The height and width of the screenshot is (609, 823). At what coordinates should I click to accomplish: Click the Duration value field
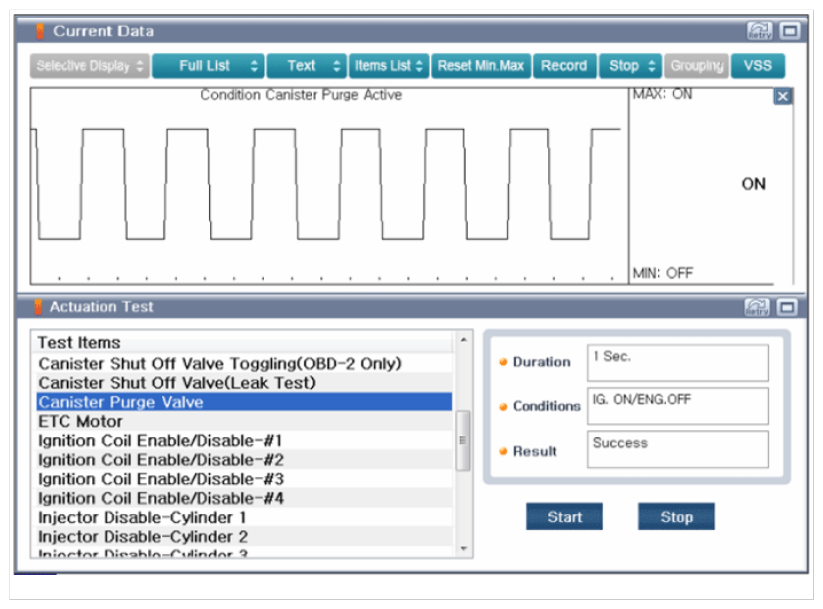(x=678, y=363)
